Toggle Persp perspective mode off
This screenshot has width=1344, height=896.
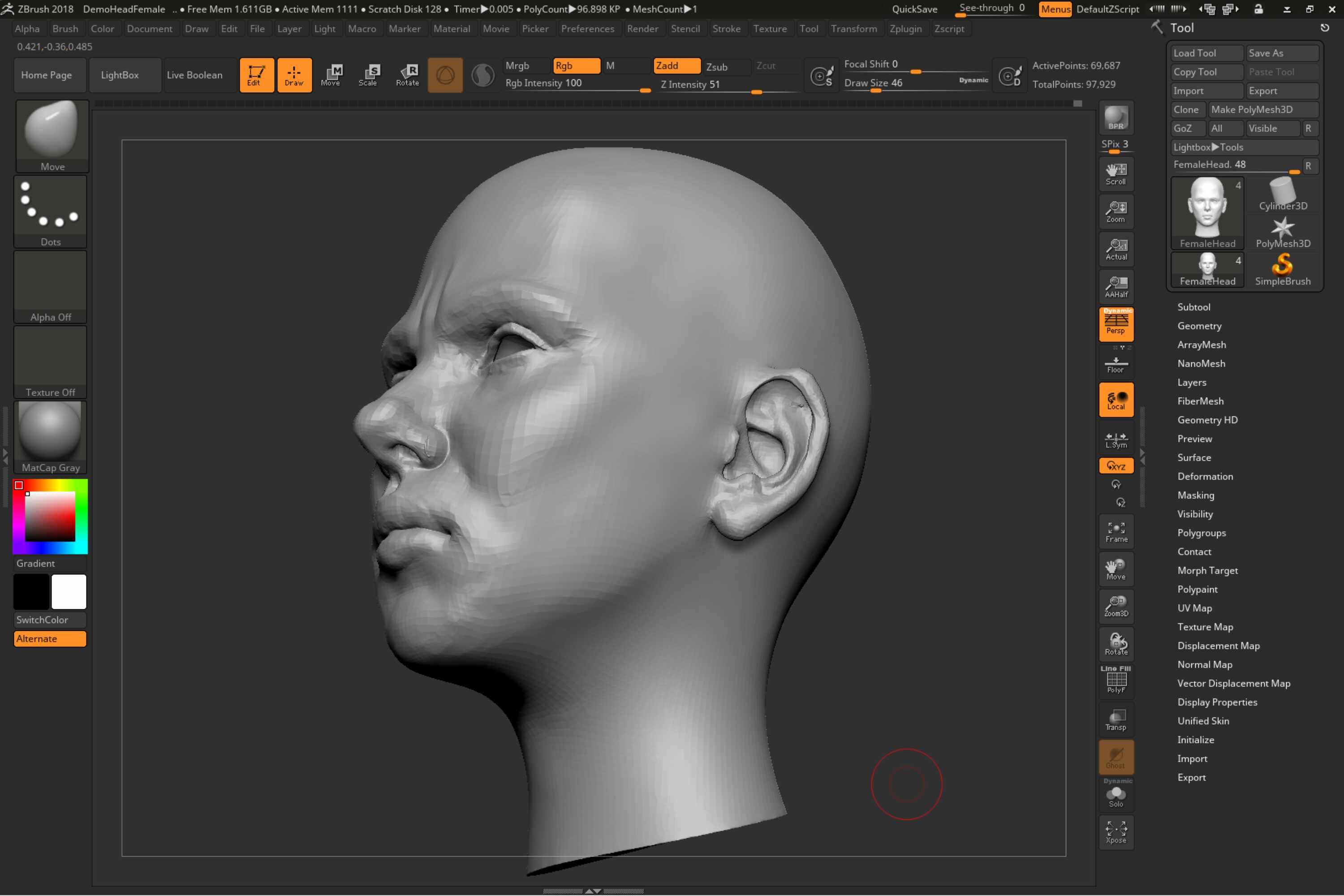pos(1116,324)
